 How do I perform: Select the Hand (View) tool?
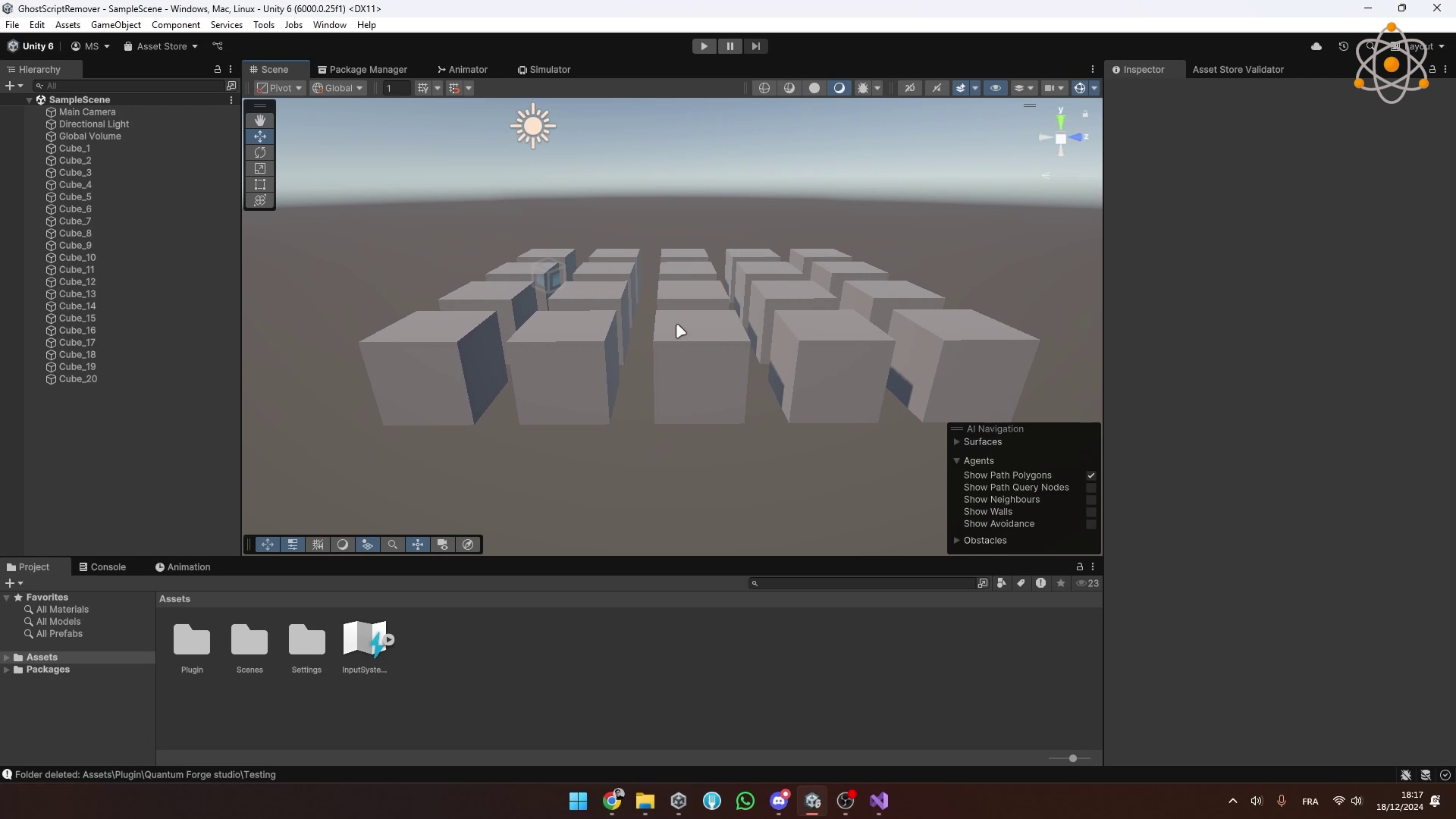[260, 120]
